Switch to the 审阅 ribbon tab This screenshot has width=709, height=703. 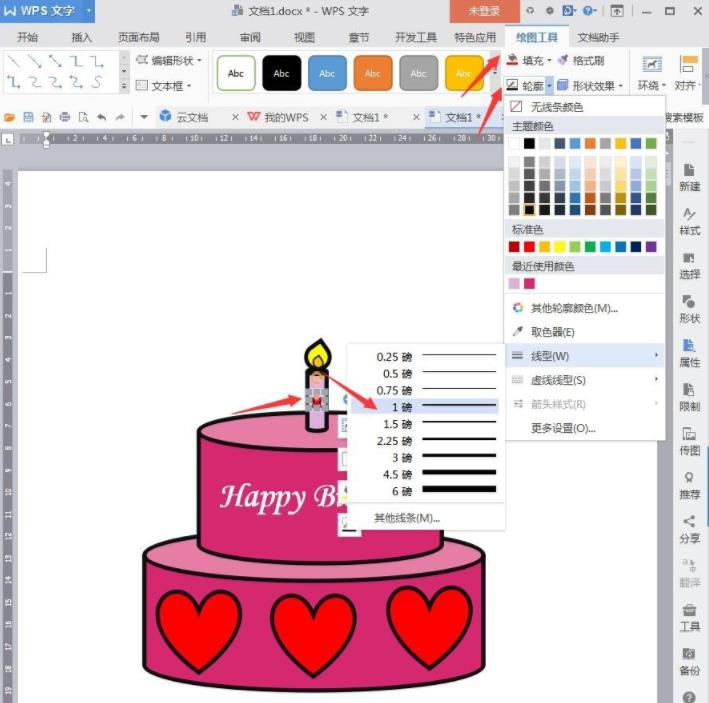pos(250,37)
